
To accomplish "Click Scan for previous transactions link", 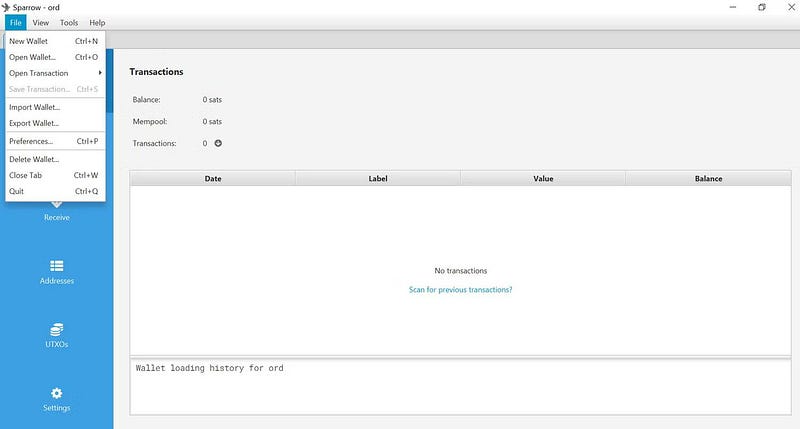I will [x=460, y=290].
